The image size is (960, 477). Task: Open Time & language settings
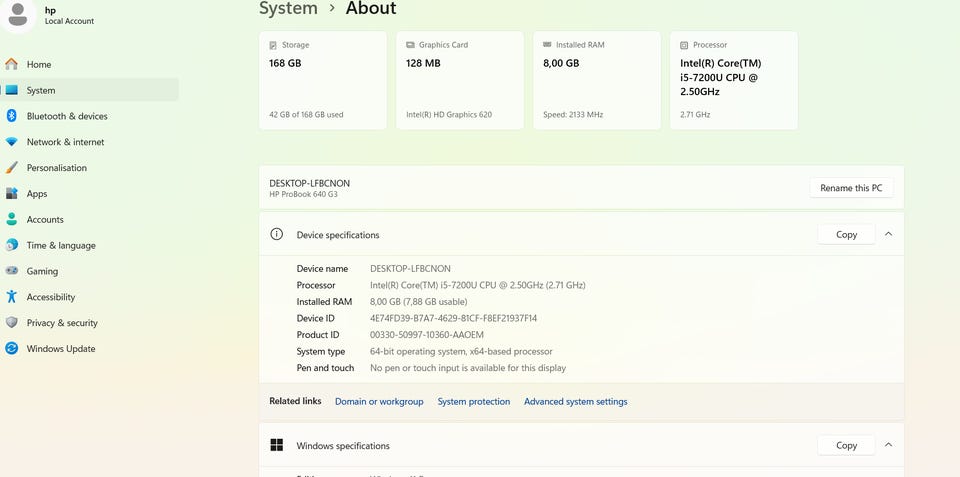click(61, 246)
